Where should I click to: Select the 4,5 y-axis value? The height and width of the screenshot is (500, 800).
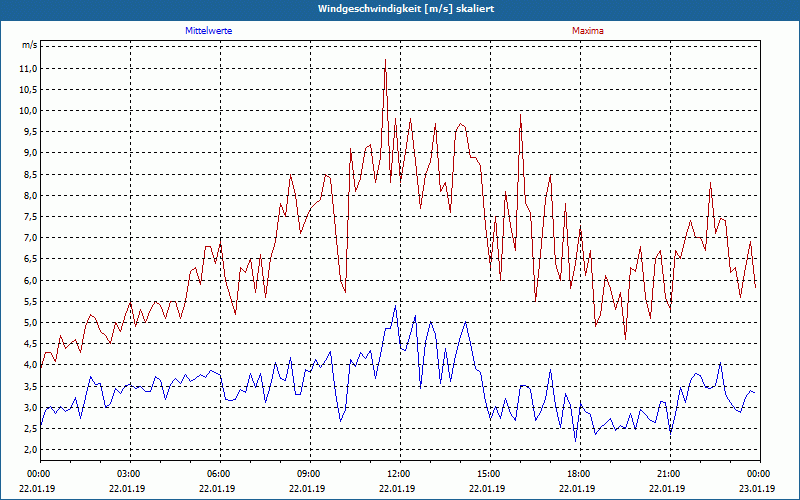click(x=30, y=344)
